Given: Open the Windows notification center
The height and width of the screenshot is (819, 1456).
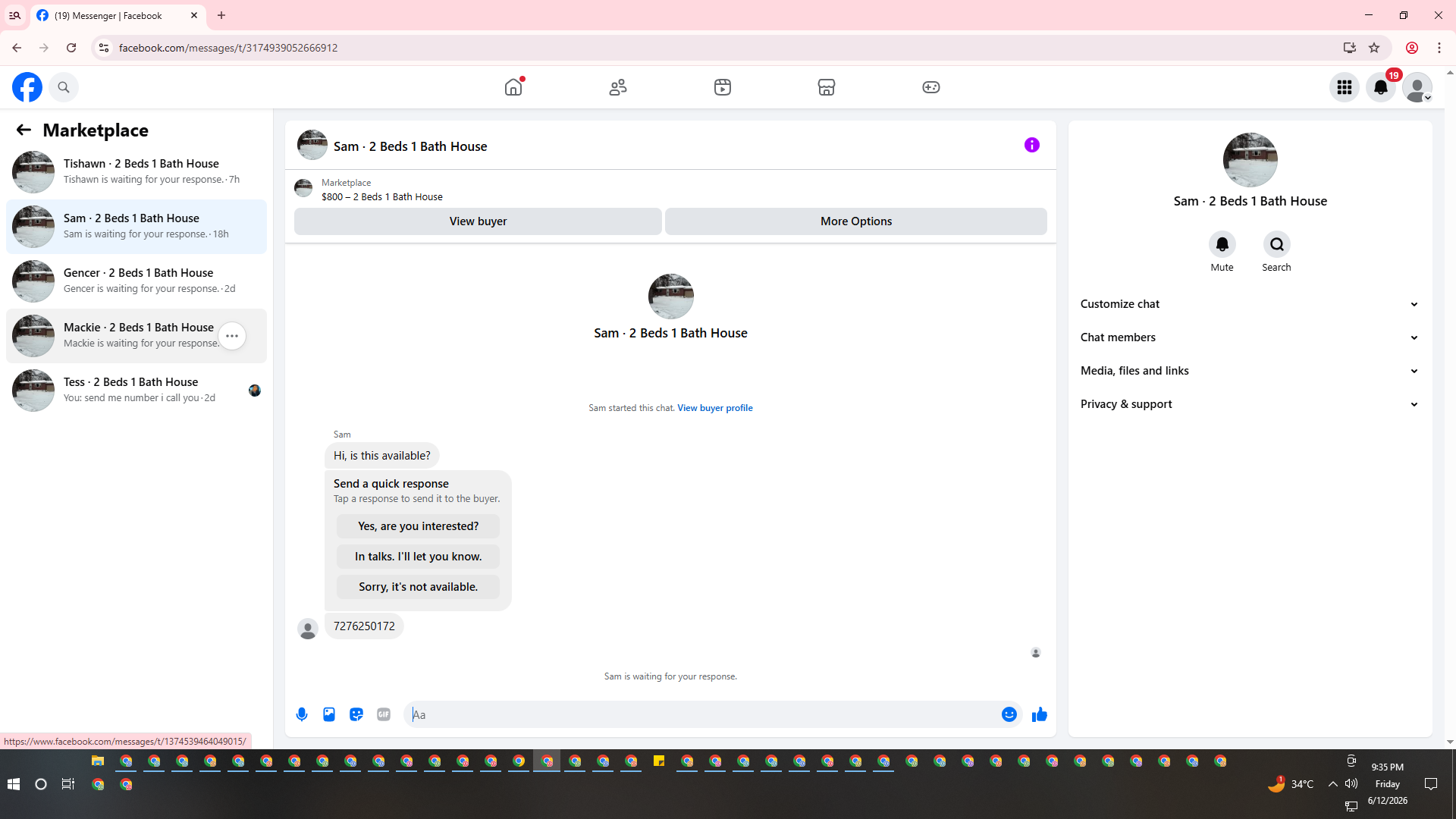Looking at the screenshot, I should (x=1431, y=784).
